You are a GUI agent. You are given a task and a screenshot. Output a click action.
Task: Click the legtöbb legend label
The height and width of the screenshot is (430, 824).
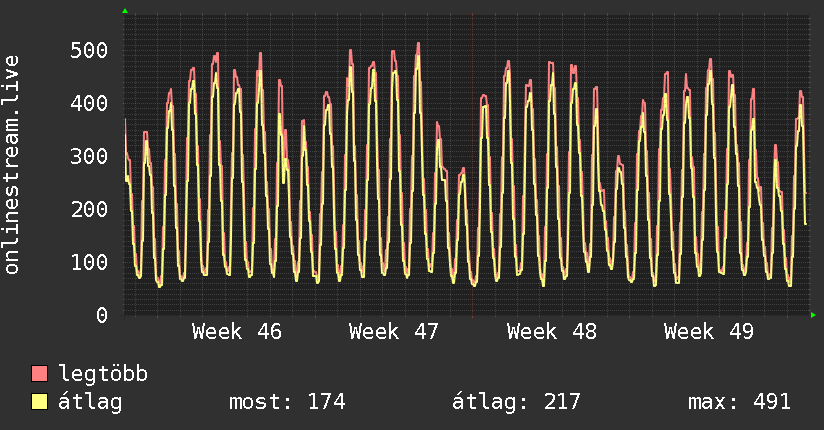[x=103, y=374]
